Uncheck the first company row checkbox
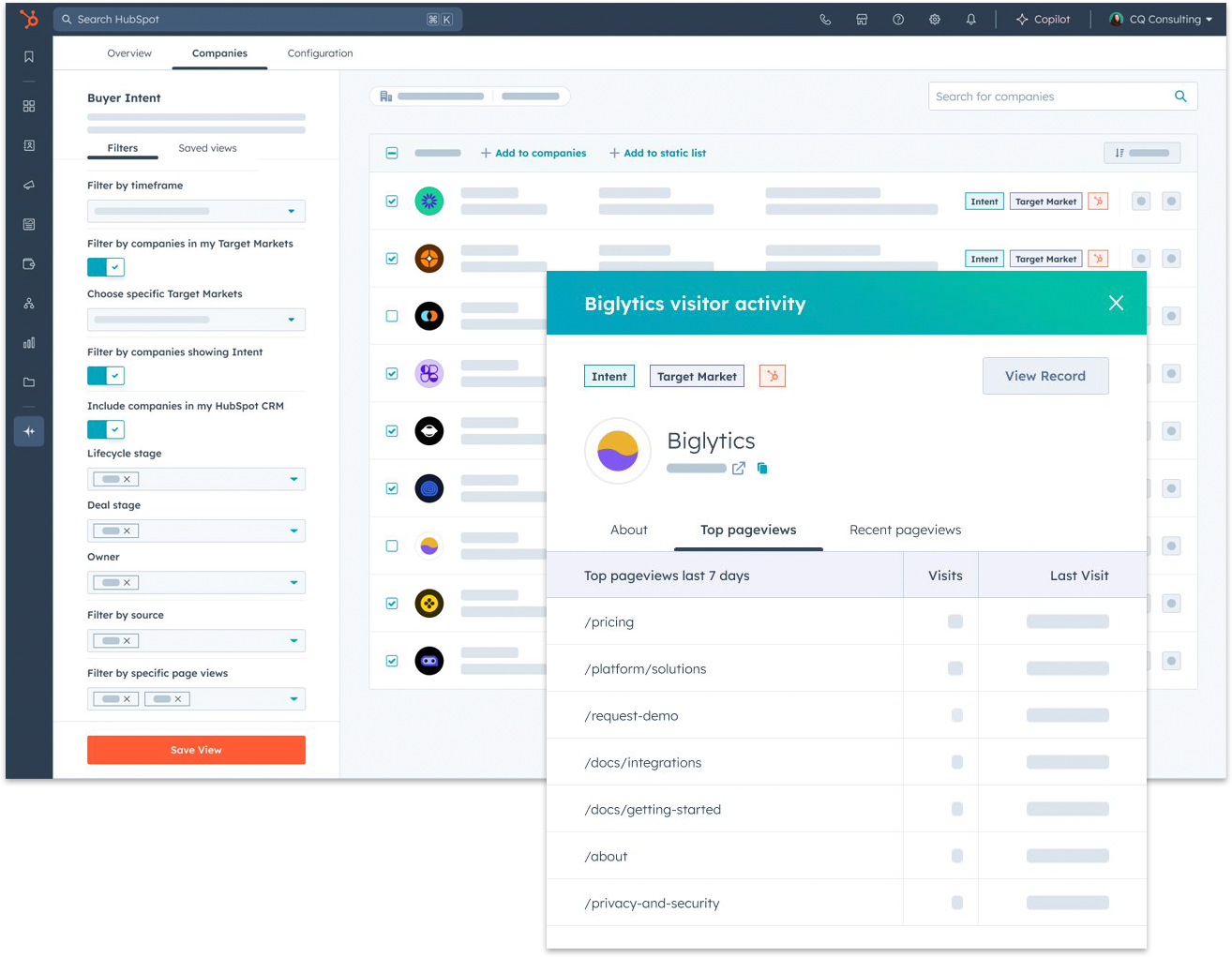 (392, 202)
